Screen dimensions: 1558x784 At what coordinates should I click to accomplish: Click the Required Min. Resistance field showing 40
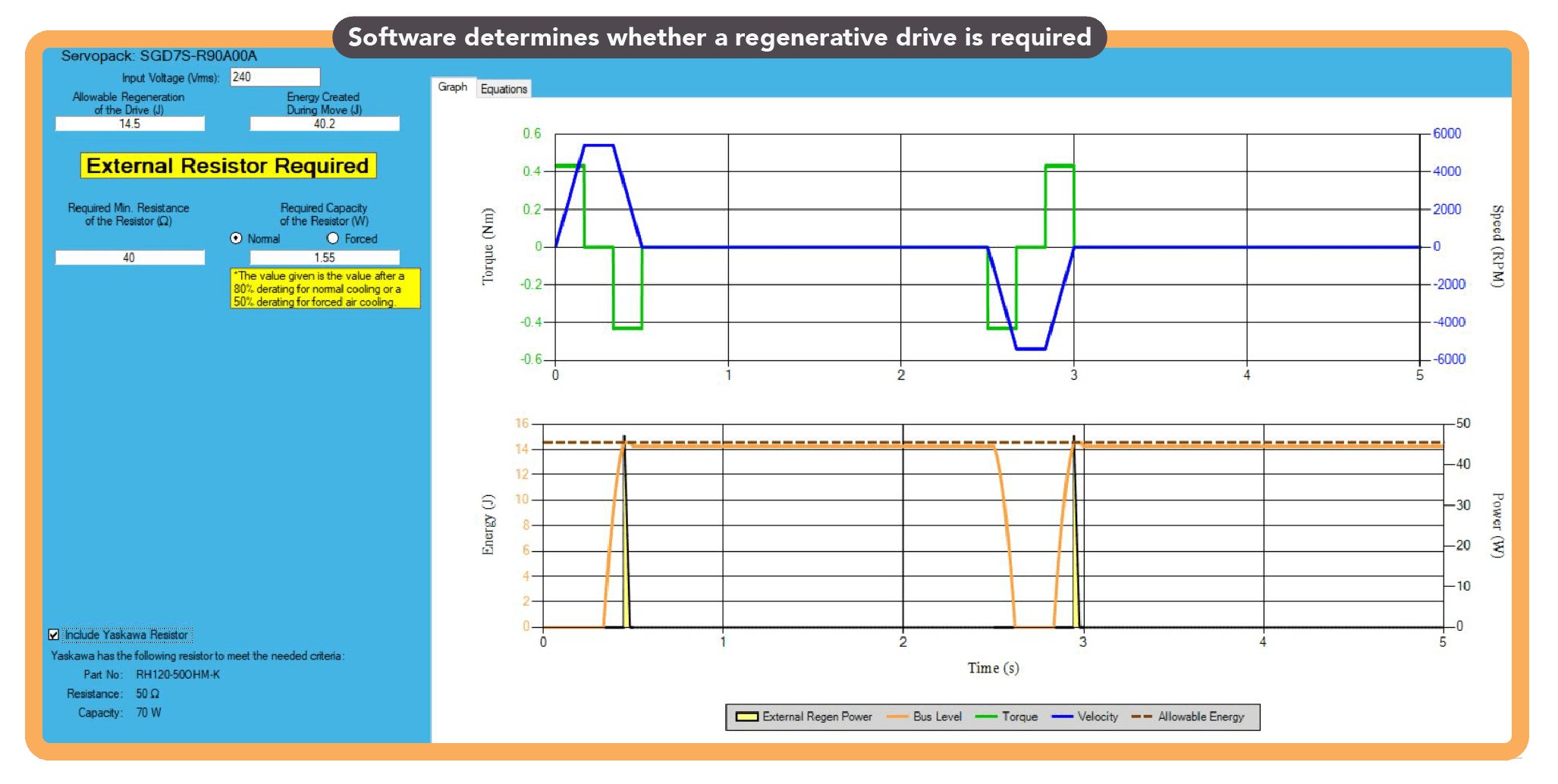pyautogui.click(x=129, y=257)
